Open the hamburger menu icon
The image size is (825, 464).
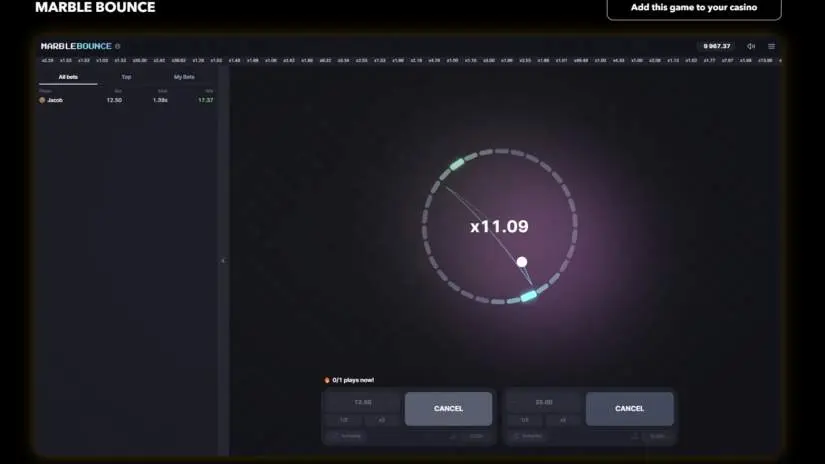coord(771,46)
